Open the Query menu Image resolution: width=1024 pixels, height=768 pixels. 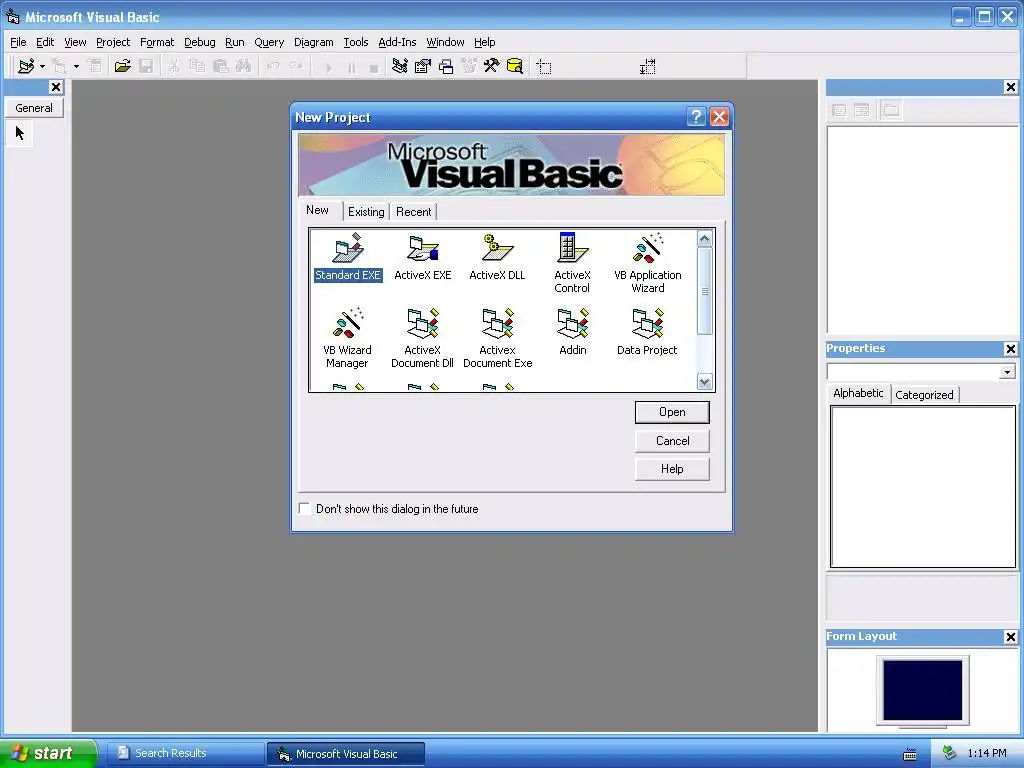tap(269, 42)
